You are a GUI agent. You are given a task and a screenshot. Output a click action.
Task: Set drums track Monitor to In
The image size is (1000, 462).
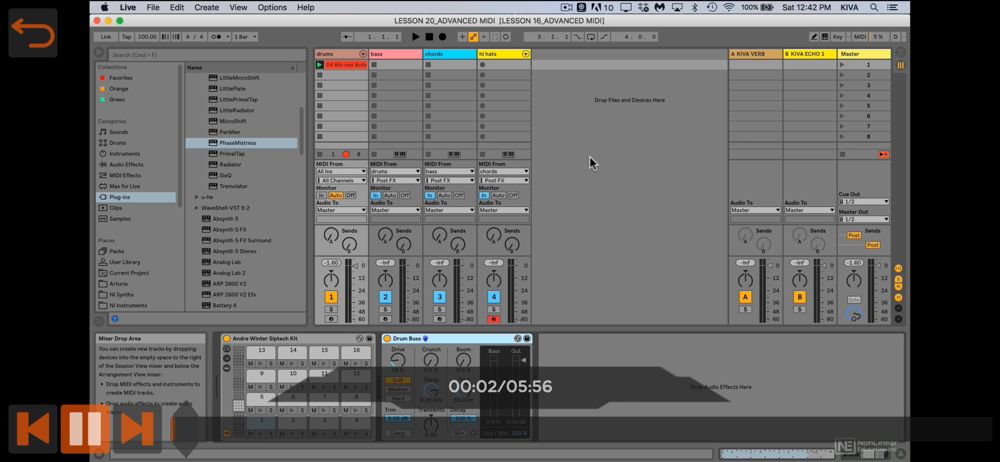[322, 195]
